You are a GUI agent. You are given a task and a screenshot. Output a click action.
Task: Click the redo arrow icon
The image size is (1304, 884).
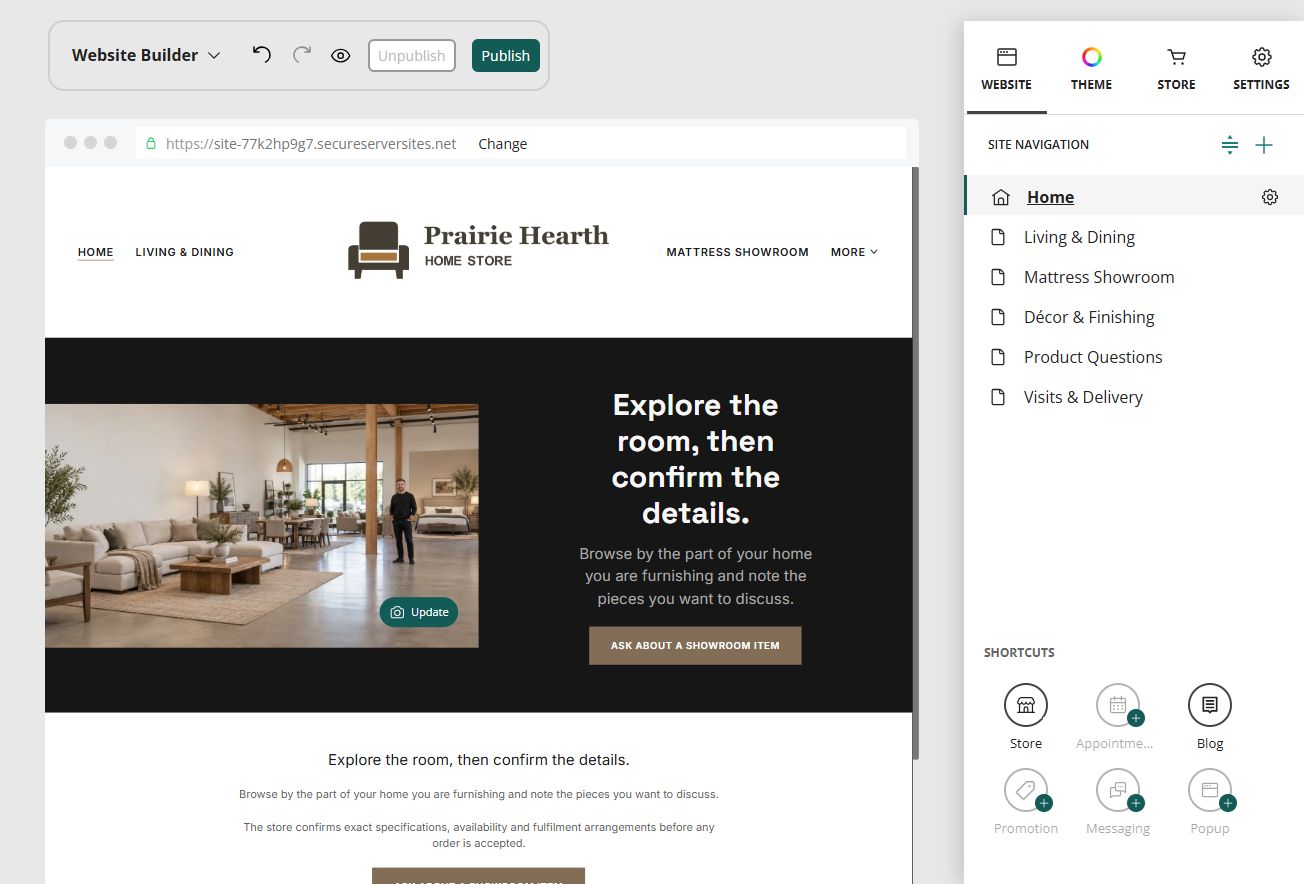(301, 55)
